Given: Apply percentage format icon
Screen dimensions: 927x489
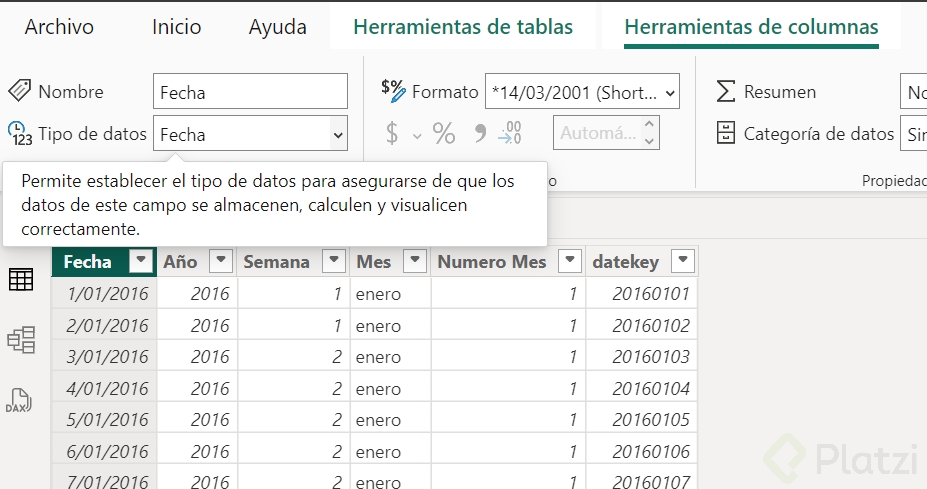Looking at the screenshot, I should click(x=444, y=133).
